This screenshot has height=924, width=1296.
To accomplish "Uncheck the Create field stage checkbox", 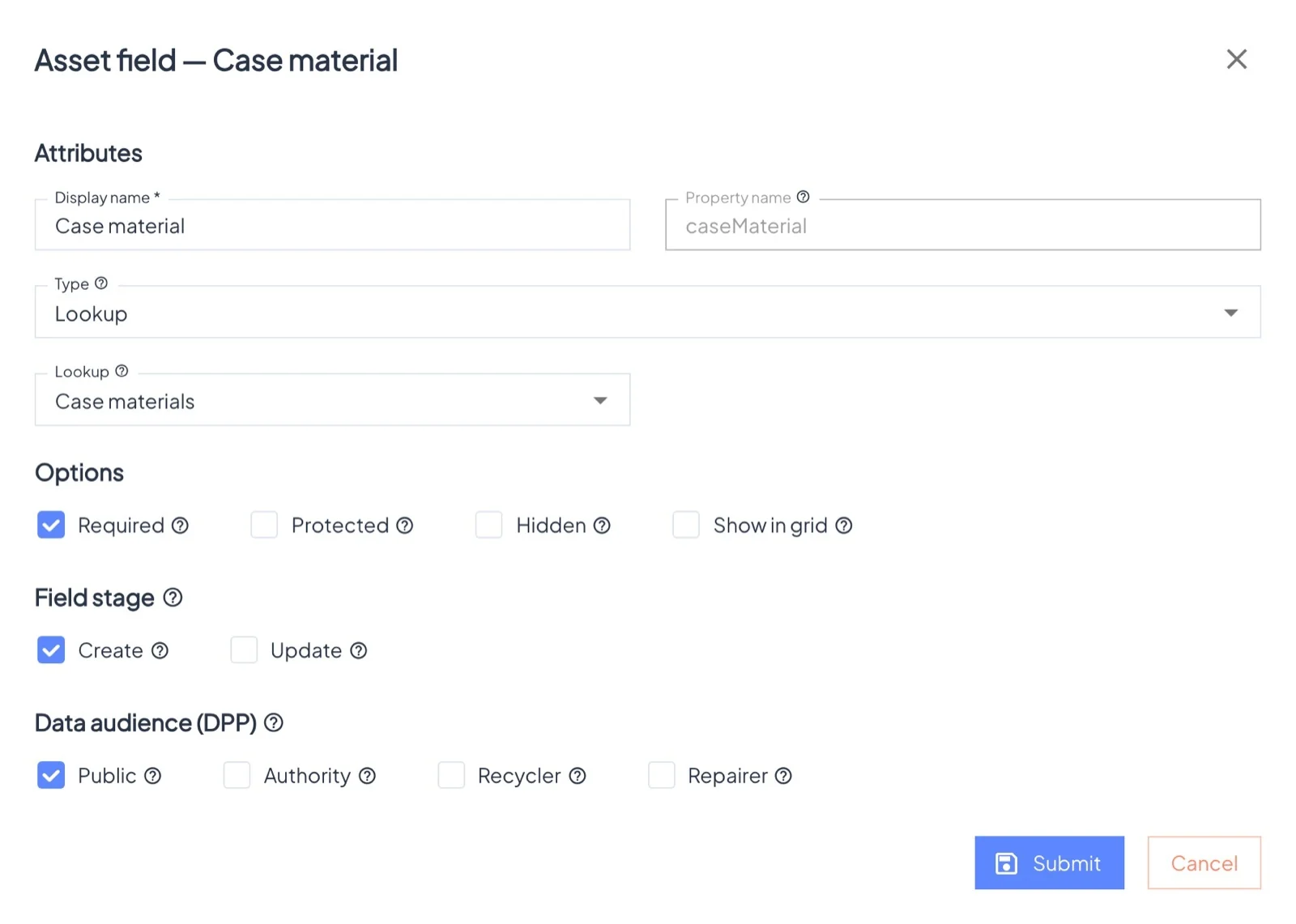I will click(x=51, y=649).
